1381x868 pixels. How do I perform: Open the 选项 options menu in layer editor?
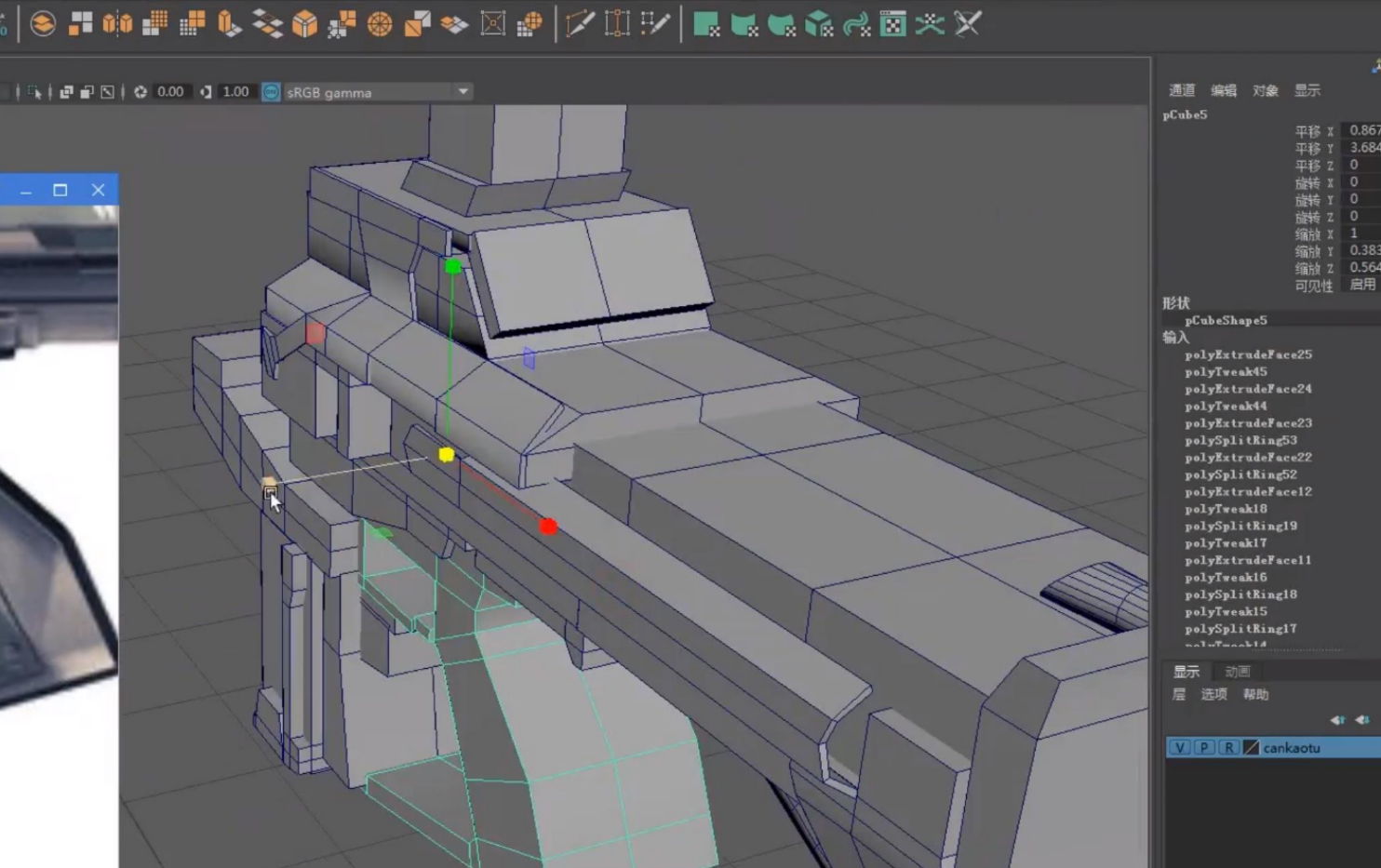tap(1213, 694)
